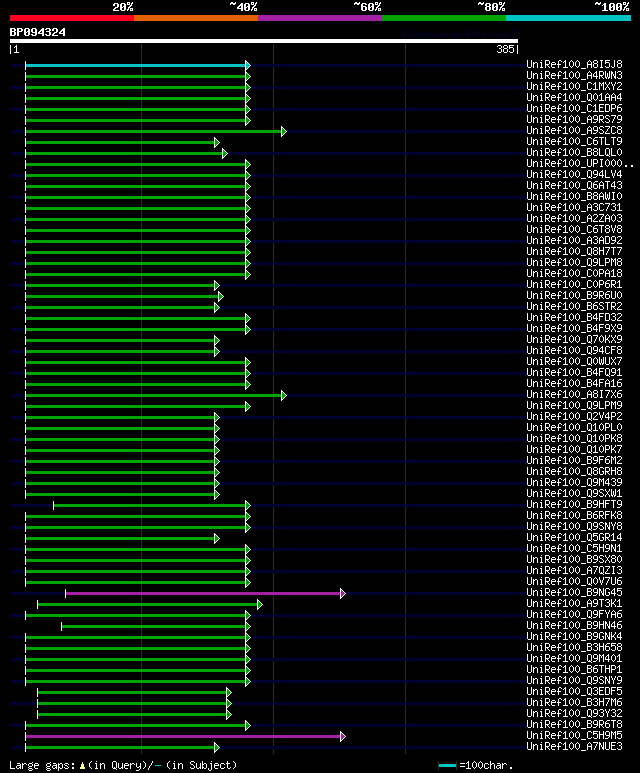Viewport: 640px width, 773px height.
Task: Click the UniRef100_C0P6R1 text
Action: (x=574, y=284)
